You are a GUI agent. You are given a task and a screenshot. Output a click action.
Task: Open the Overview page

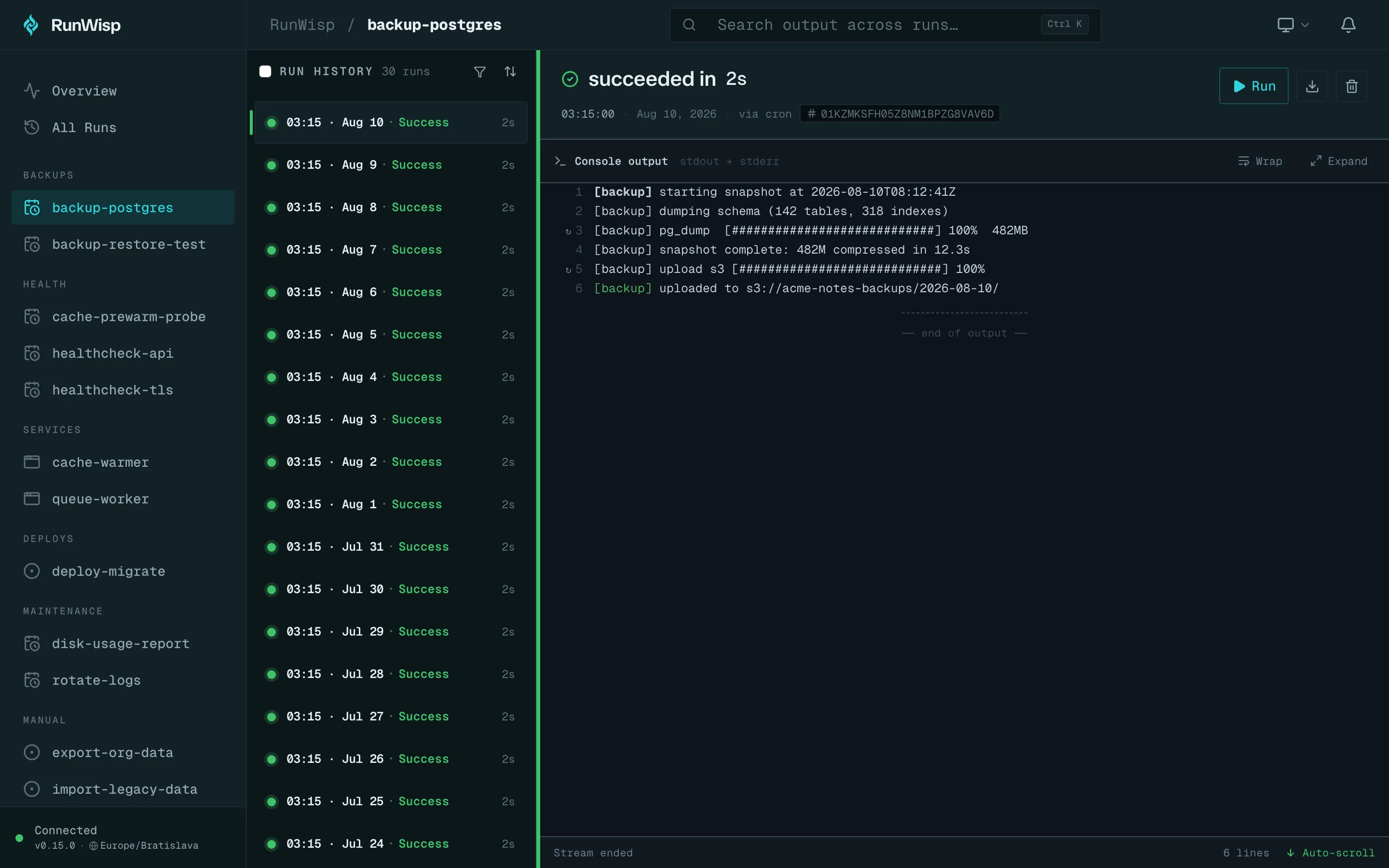tap(123, 91)
